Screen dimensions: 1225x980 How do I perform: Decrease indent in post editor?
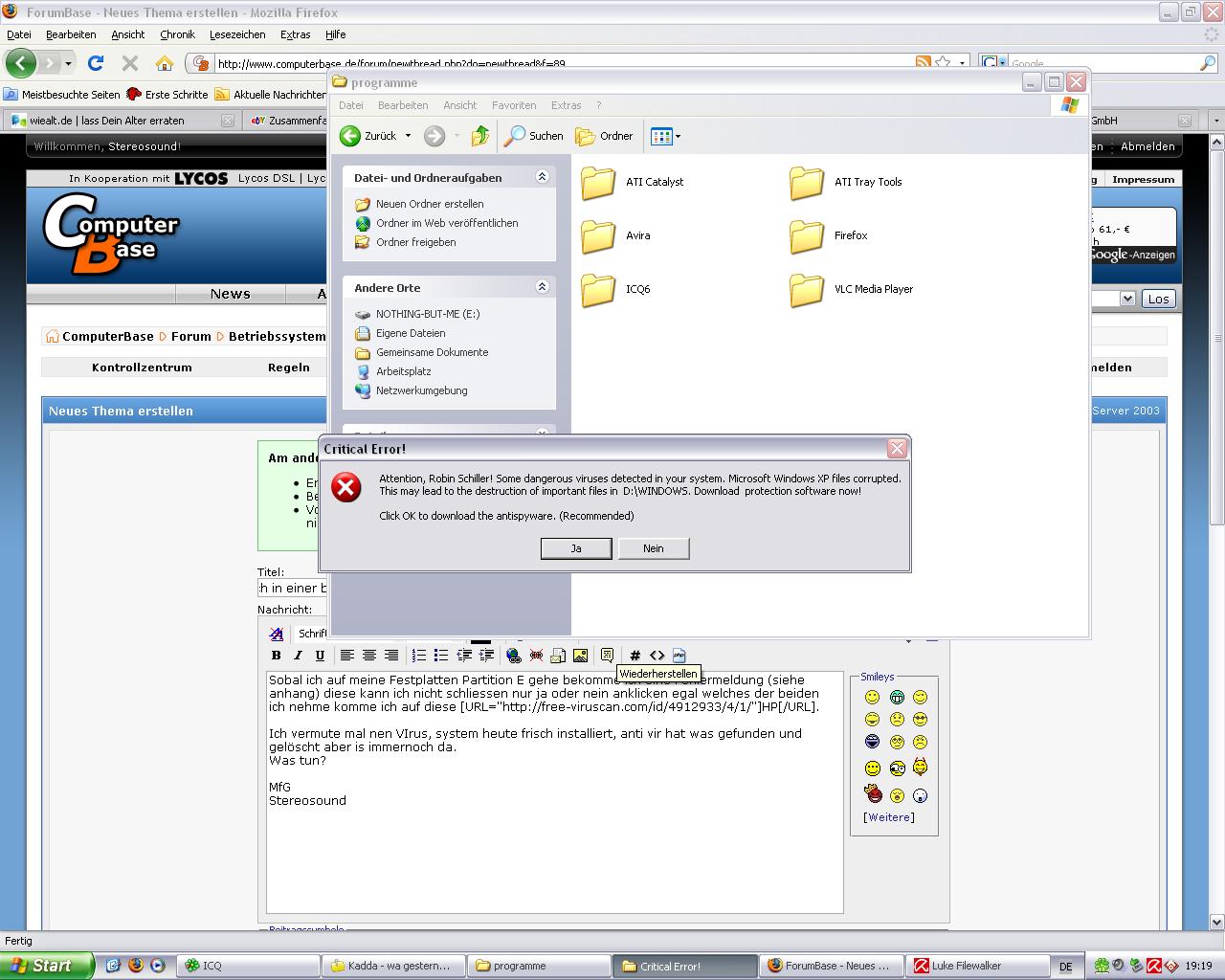pos(464,656)
